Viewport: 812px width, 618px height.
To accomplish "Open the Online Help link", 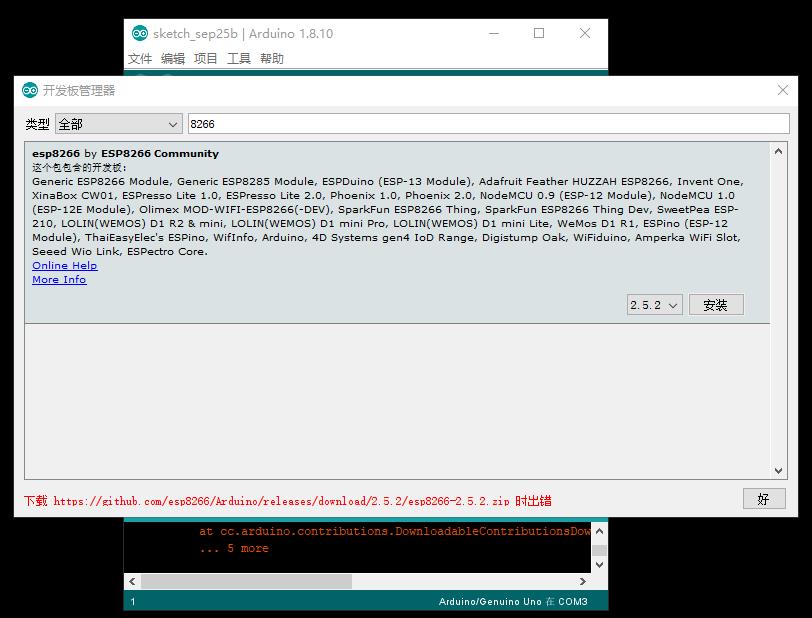I will coord(65,266).
